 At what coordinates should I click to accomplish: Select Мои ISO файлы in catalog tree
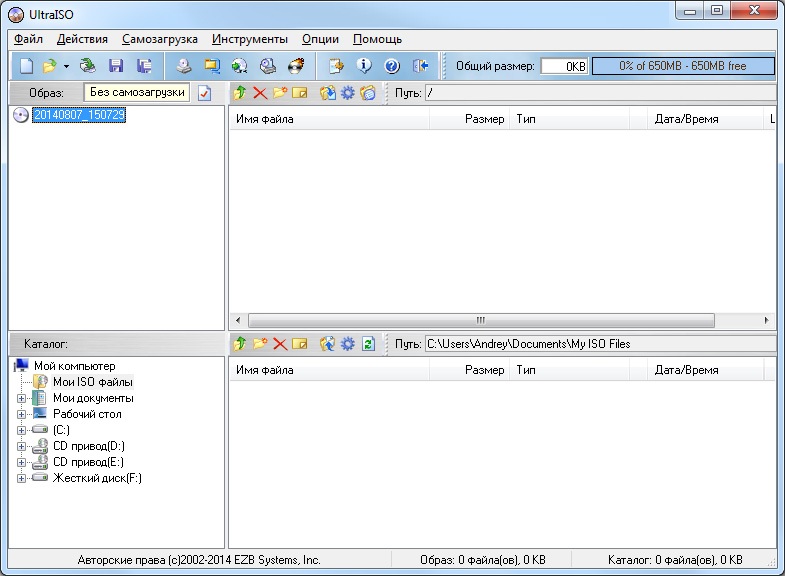[x=92, y=382]
